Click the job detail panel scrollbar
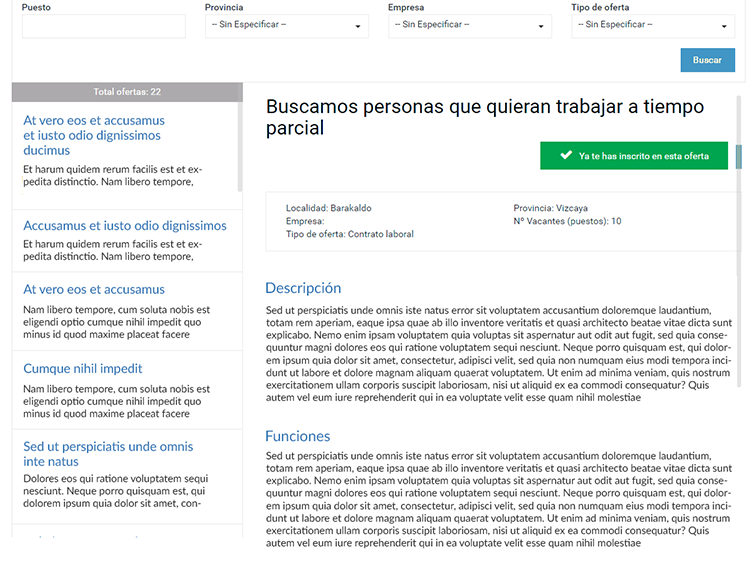This screenshot has width=756, height=575. tap(739, 157)
